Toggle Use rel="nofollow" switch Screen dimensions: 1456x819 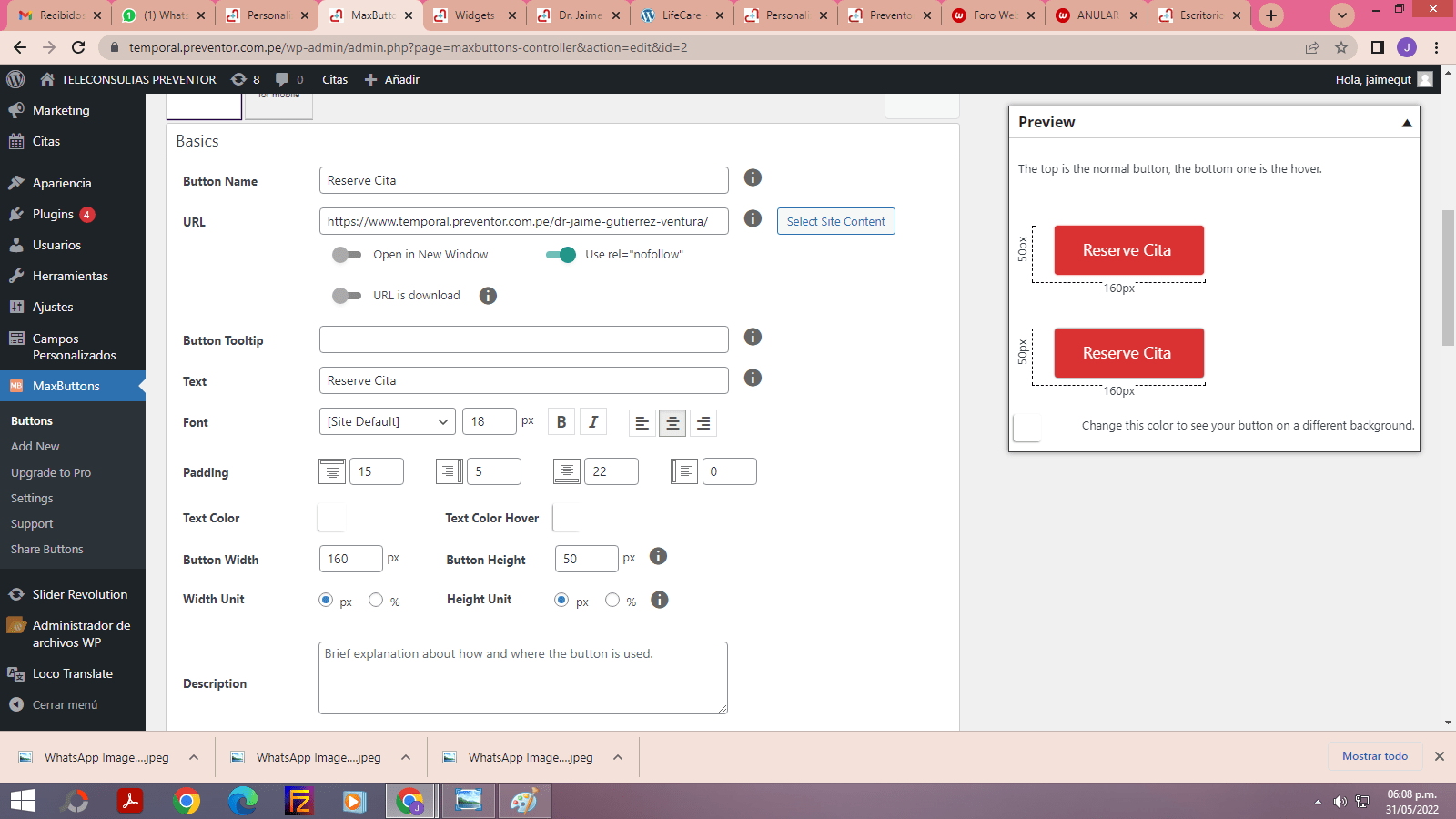[x=561, y=255]
